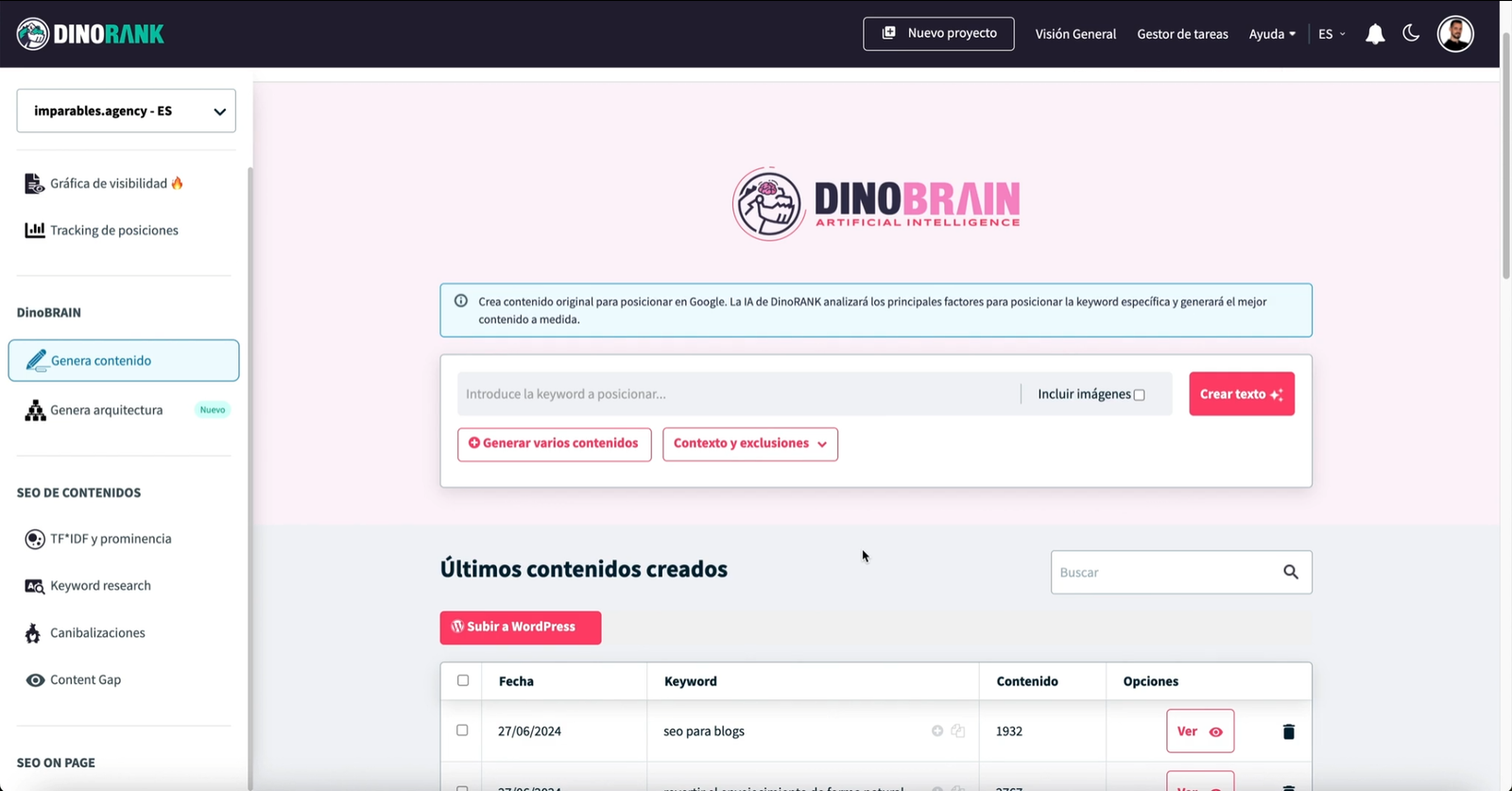Expand Contexto y exclusiones dropdown
The height and width of the screenshot is (791, 1512).
(x=750, y=443)
